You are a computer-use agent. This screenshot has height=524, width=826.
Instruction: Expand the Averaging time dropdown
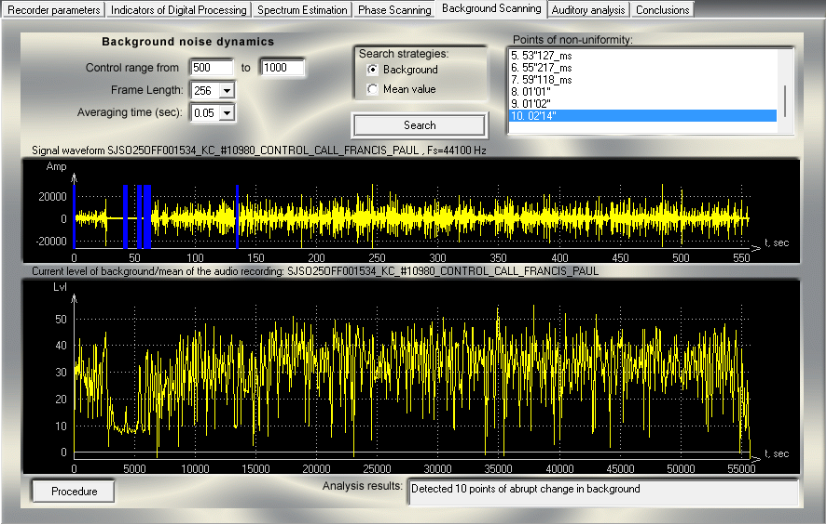click(x=227, y=112)
